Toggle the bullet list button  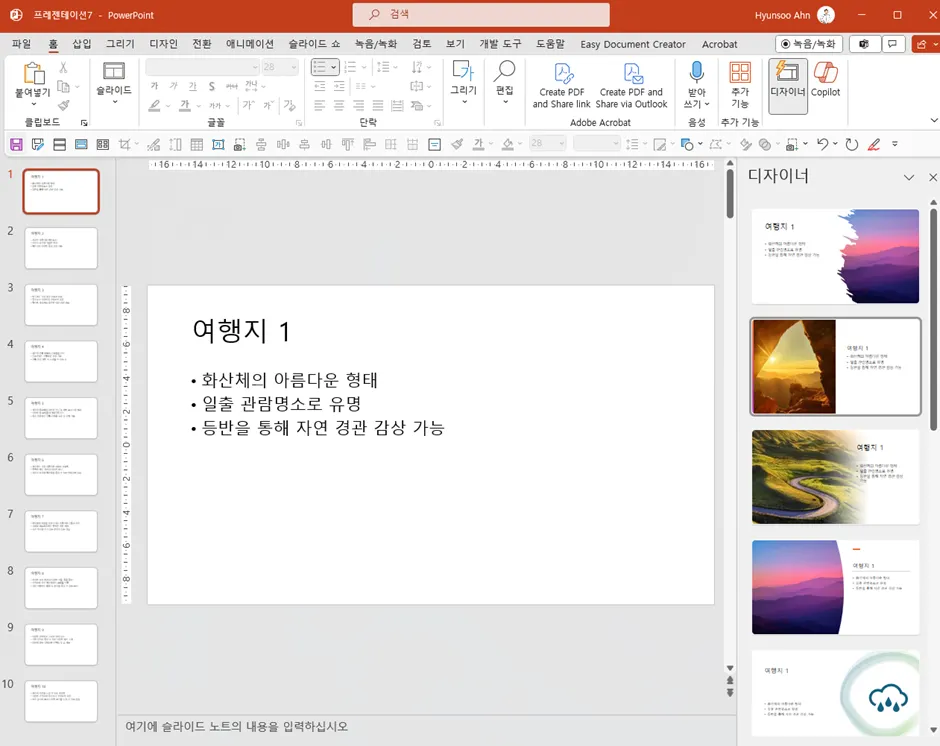click(x=320, y=67)
